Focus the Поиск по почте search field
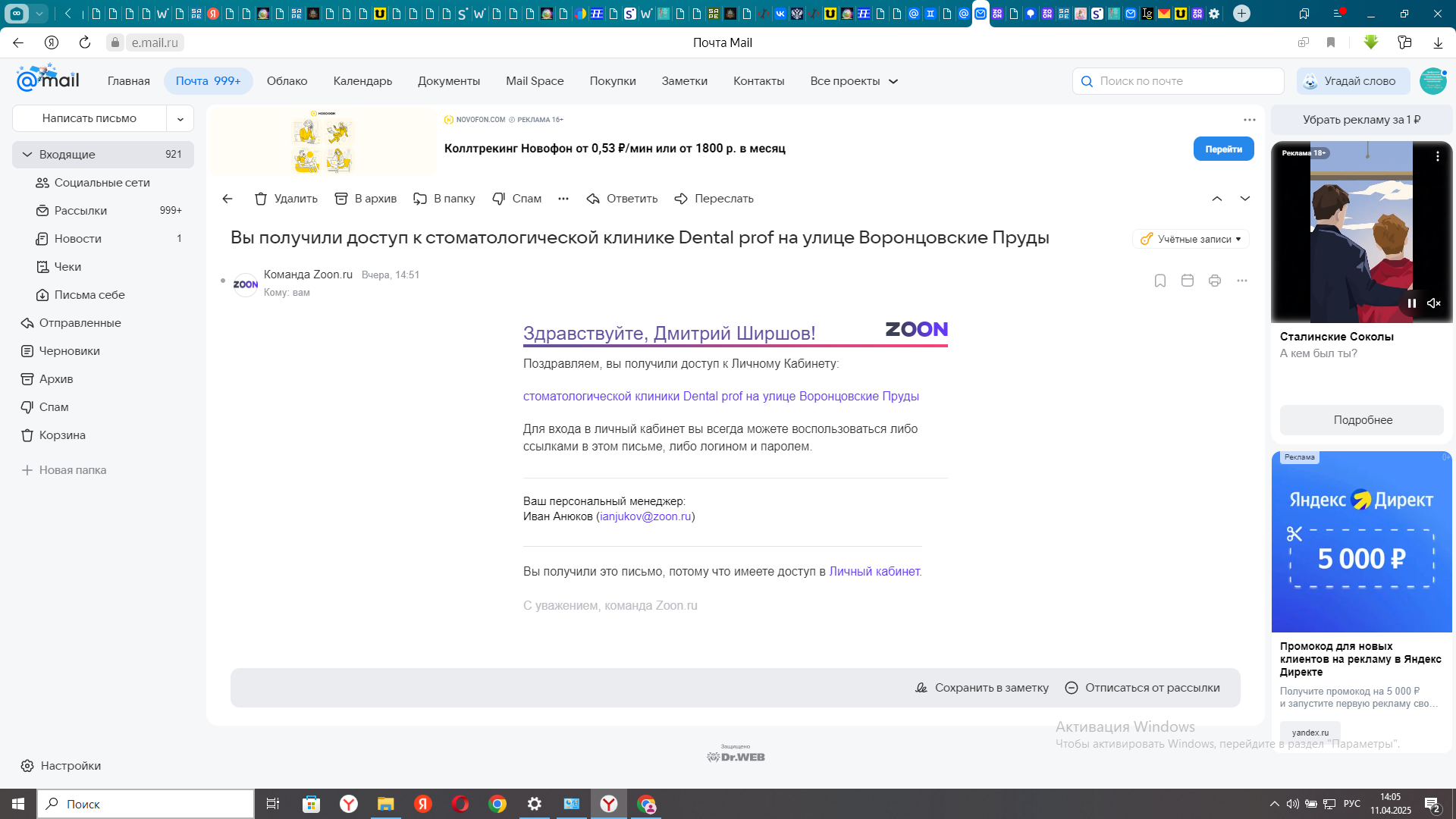Image resolution: width=1456 pixels, height=819 pixels. pyautogui.click(x=1178, y=81)
